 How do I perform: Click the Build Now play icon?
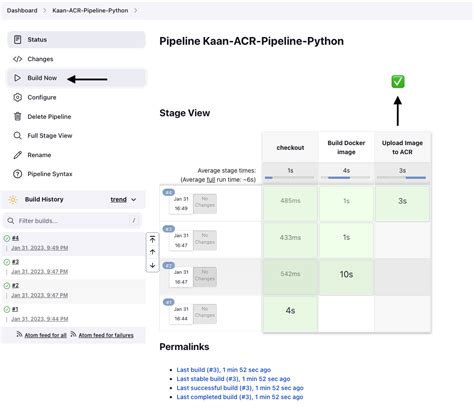(x=17, y=78)
